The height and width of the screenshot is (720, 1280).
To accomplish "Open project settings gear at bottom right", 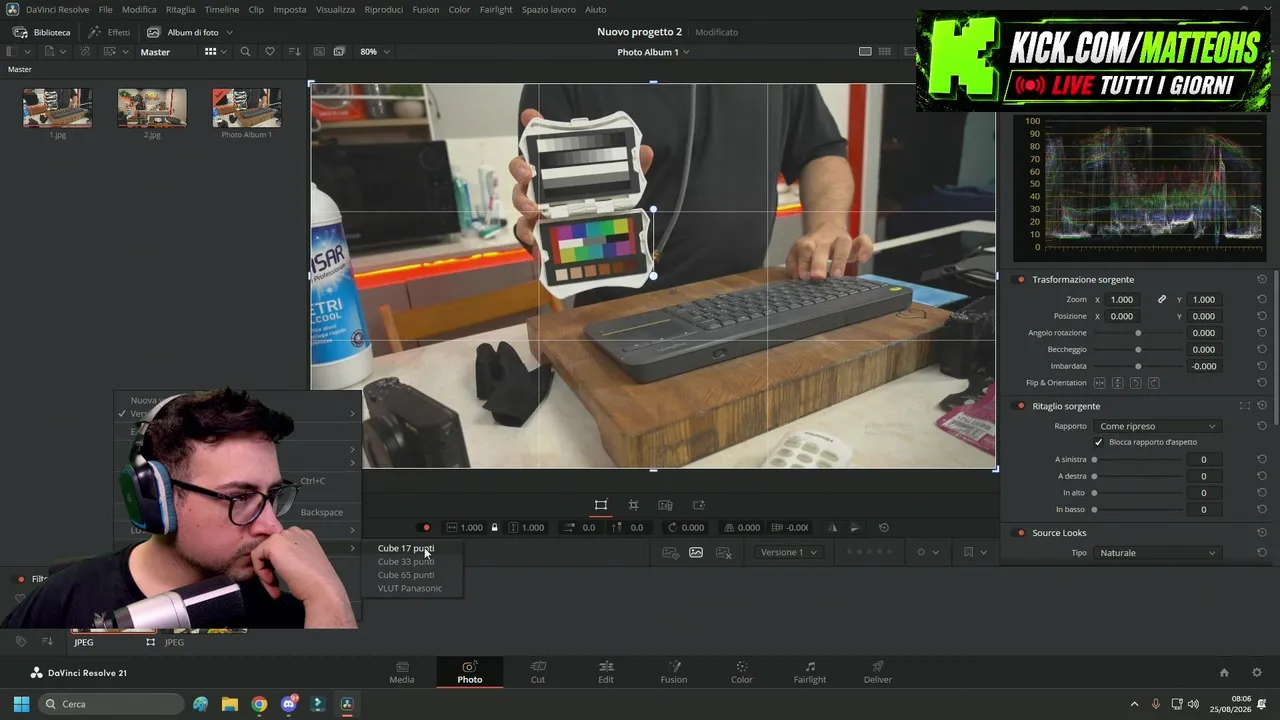I will [x=1257, y=673].
